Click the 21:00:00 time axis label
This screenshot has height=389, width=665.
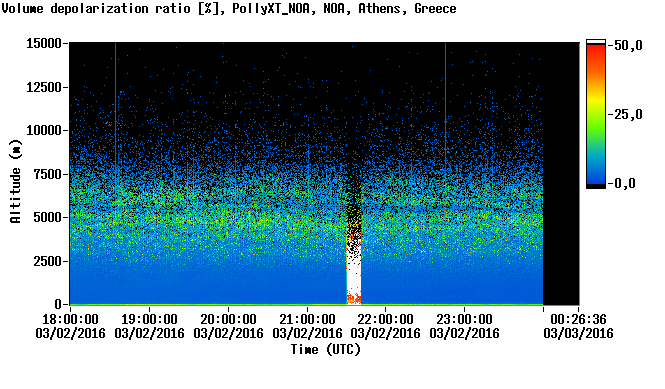[307, 319]
